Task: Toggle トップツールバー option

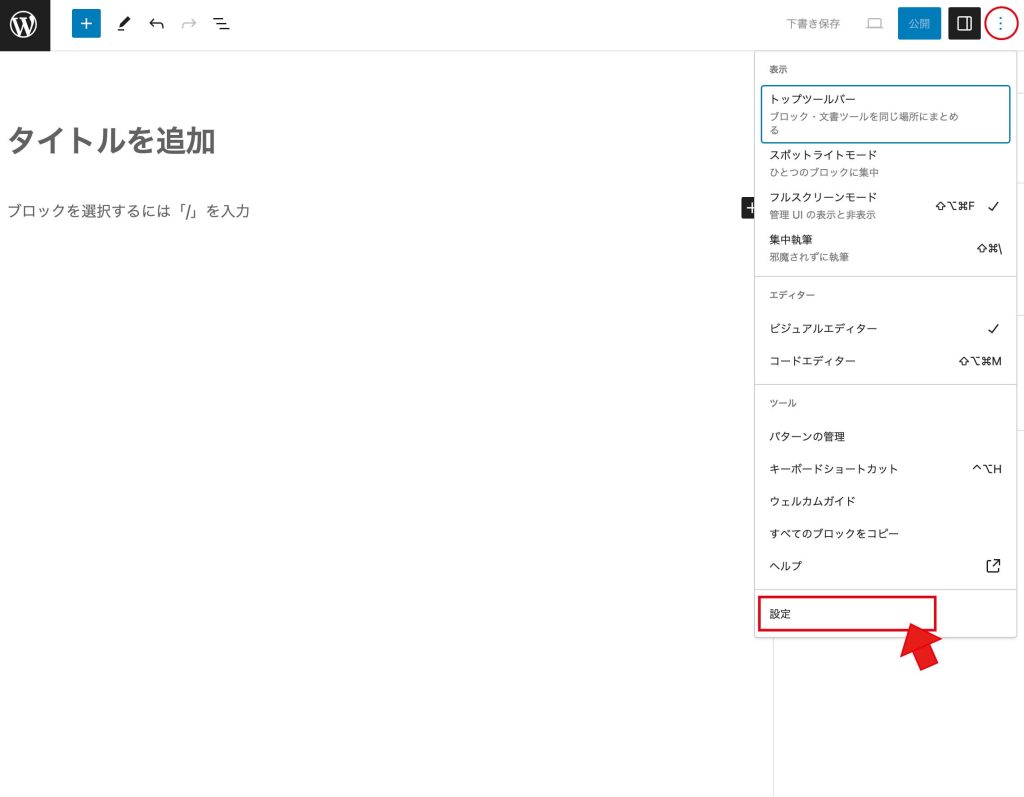Action: pyautogui.click(x=885, y=114)
